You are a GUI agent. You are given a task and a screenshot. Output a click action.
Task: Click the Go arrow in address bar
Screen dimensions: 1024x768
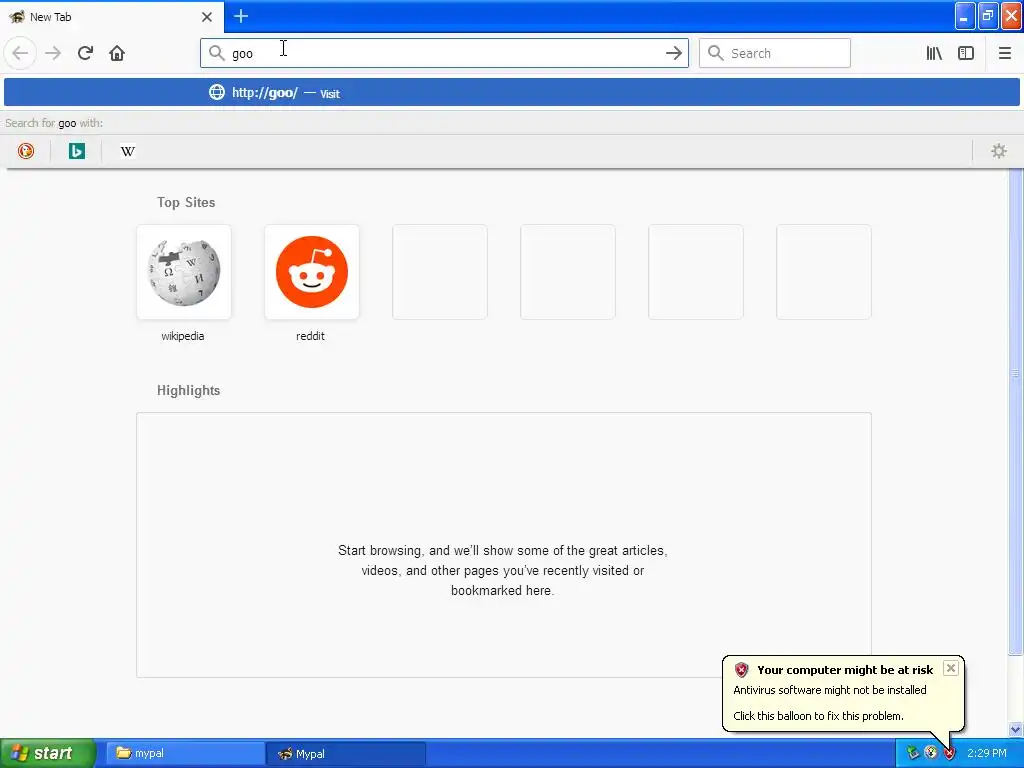(673, 53)
